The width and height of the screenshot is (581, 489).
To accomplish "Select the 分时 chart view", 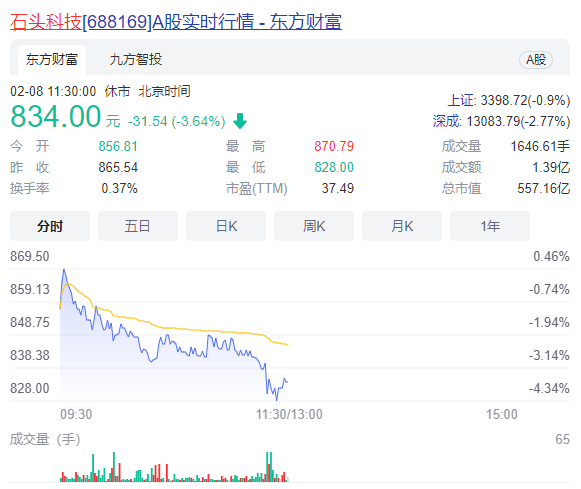I will tap(50, 226).
